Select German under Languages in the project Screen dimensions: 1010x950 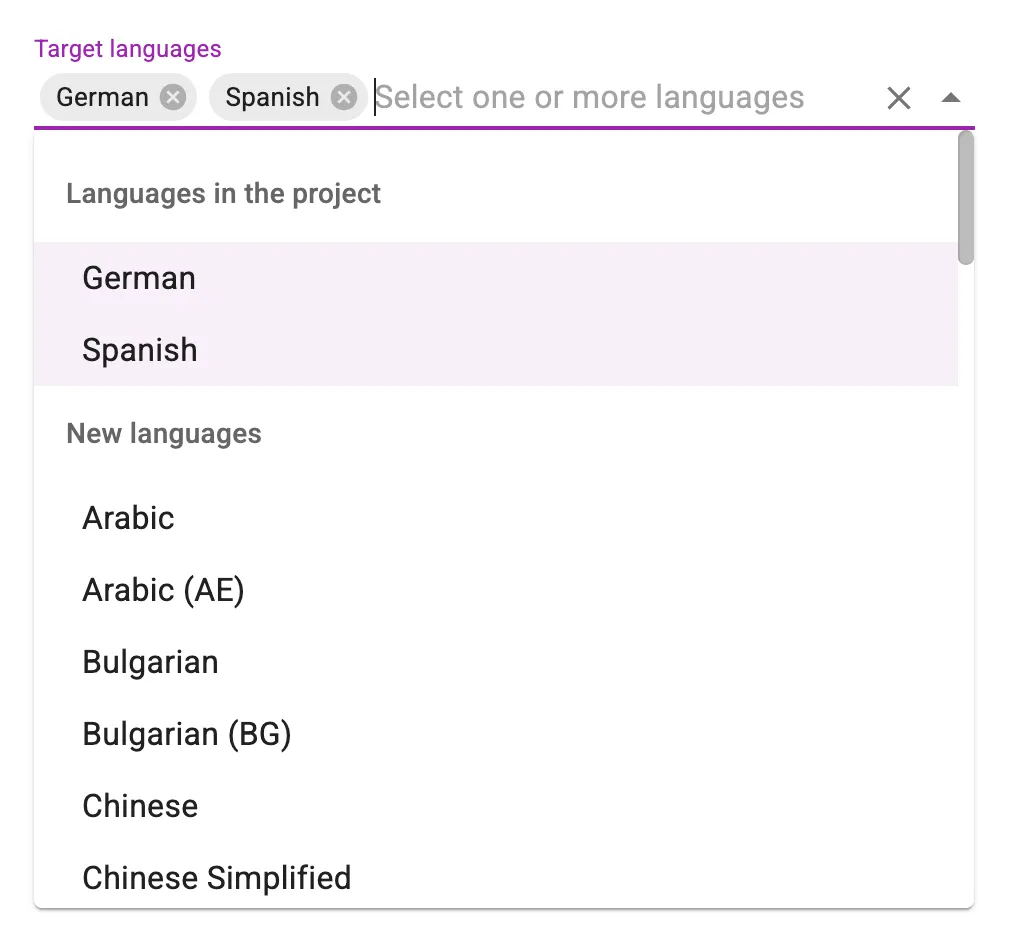[139, 278]
